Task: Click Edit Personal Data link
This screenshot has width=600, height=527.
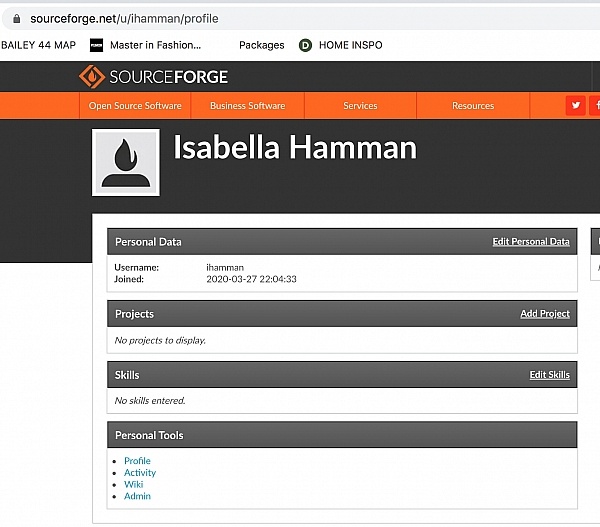Action: 531,241
